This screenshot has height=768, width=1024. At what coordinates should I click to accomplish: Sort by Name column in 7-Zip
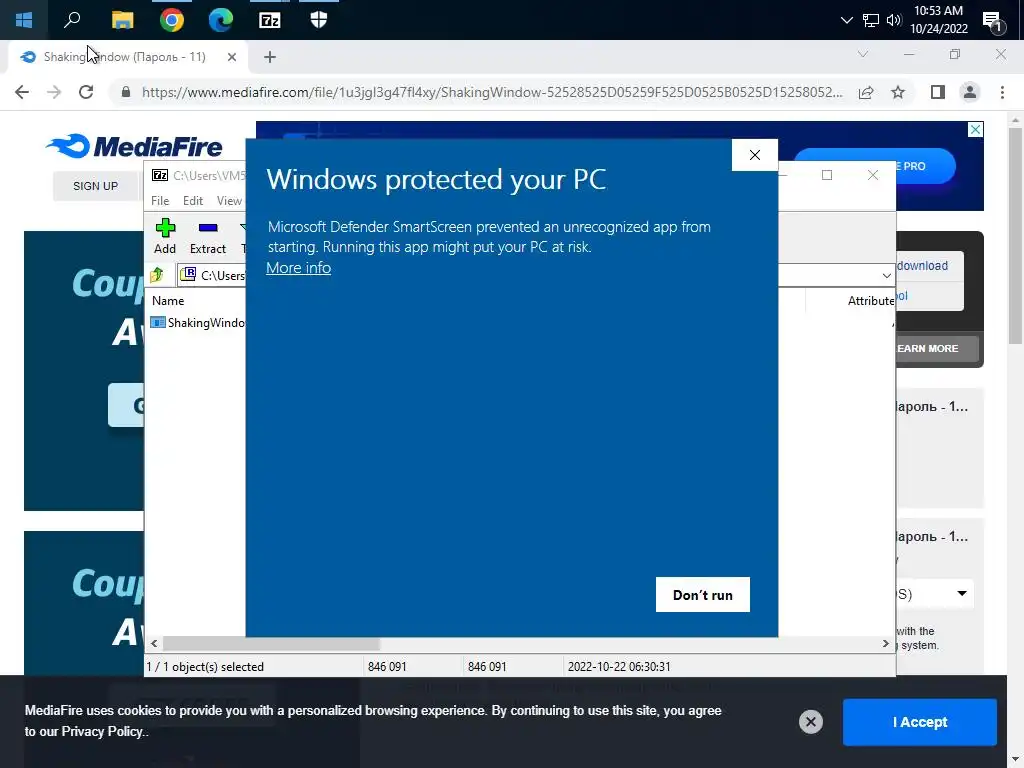coord(168,301)
